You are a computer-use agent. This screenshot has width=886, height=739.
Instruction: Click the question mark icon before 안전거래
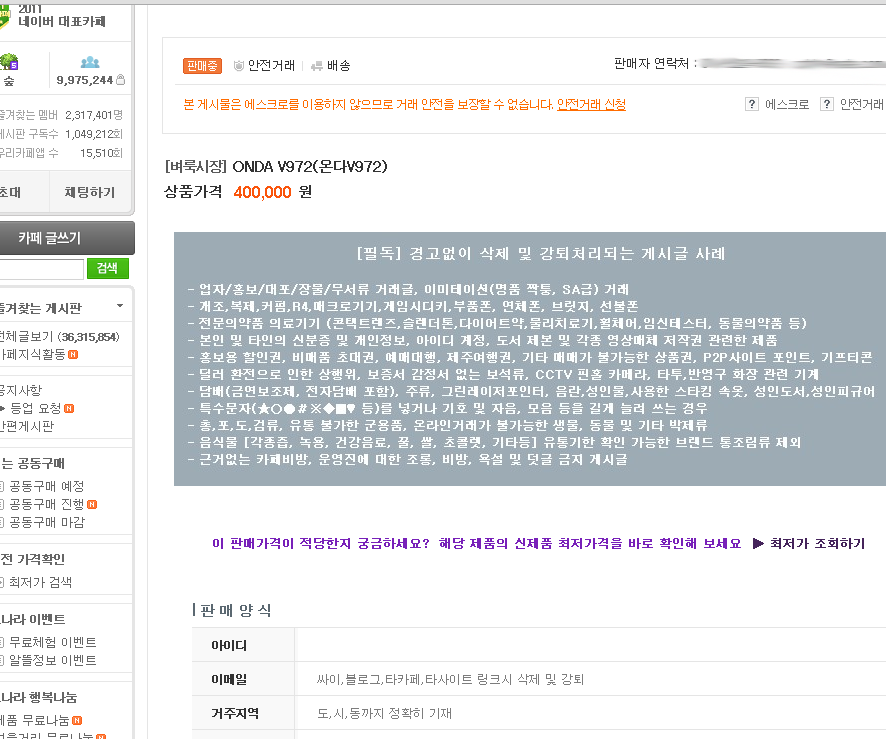point(827,104)
